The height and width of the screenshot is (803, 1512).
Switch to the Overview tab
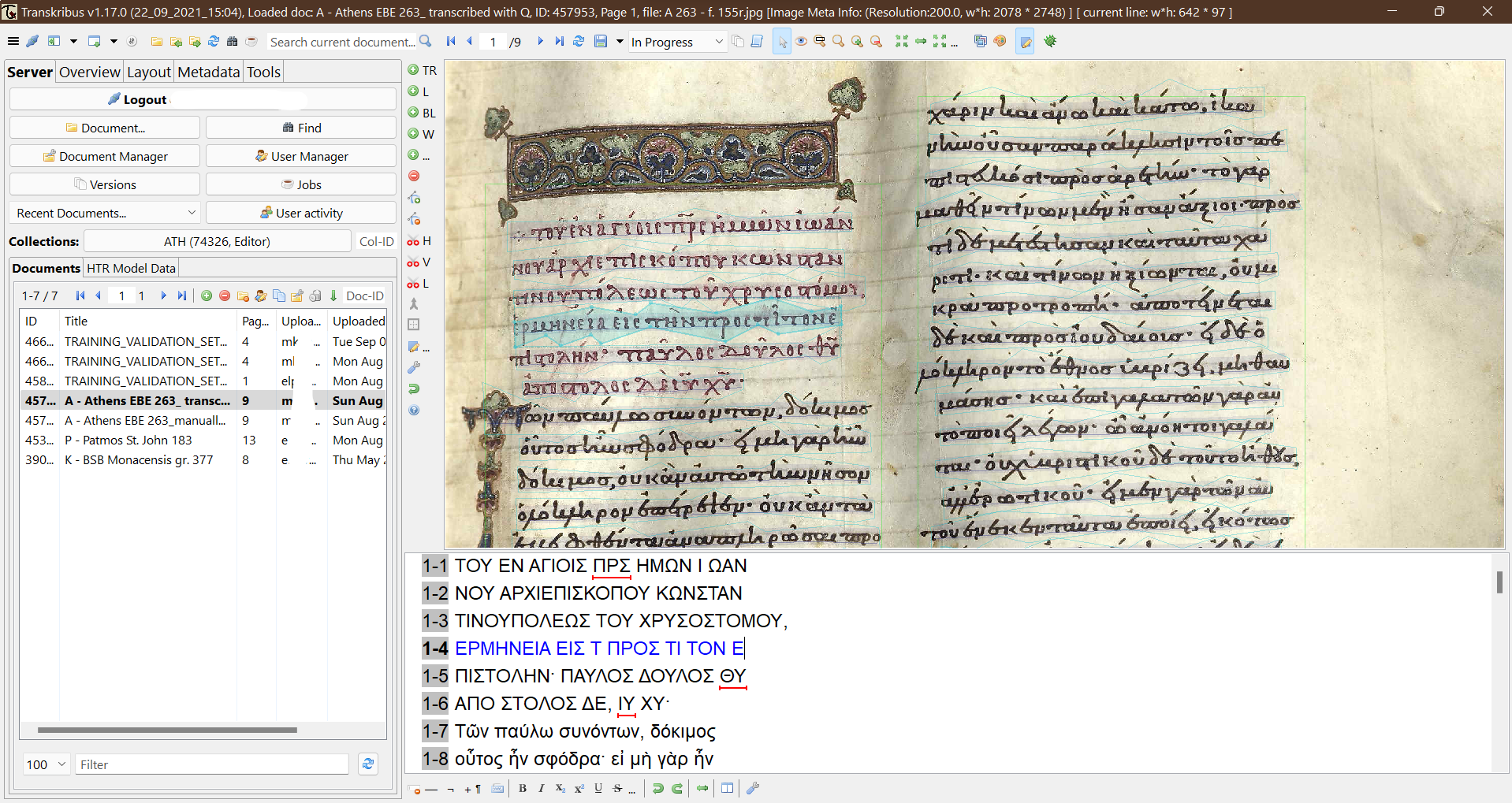click(90, 72)
